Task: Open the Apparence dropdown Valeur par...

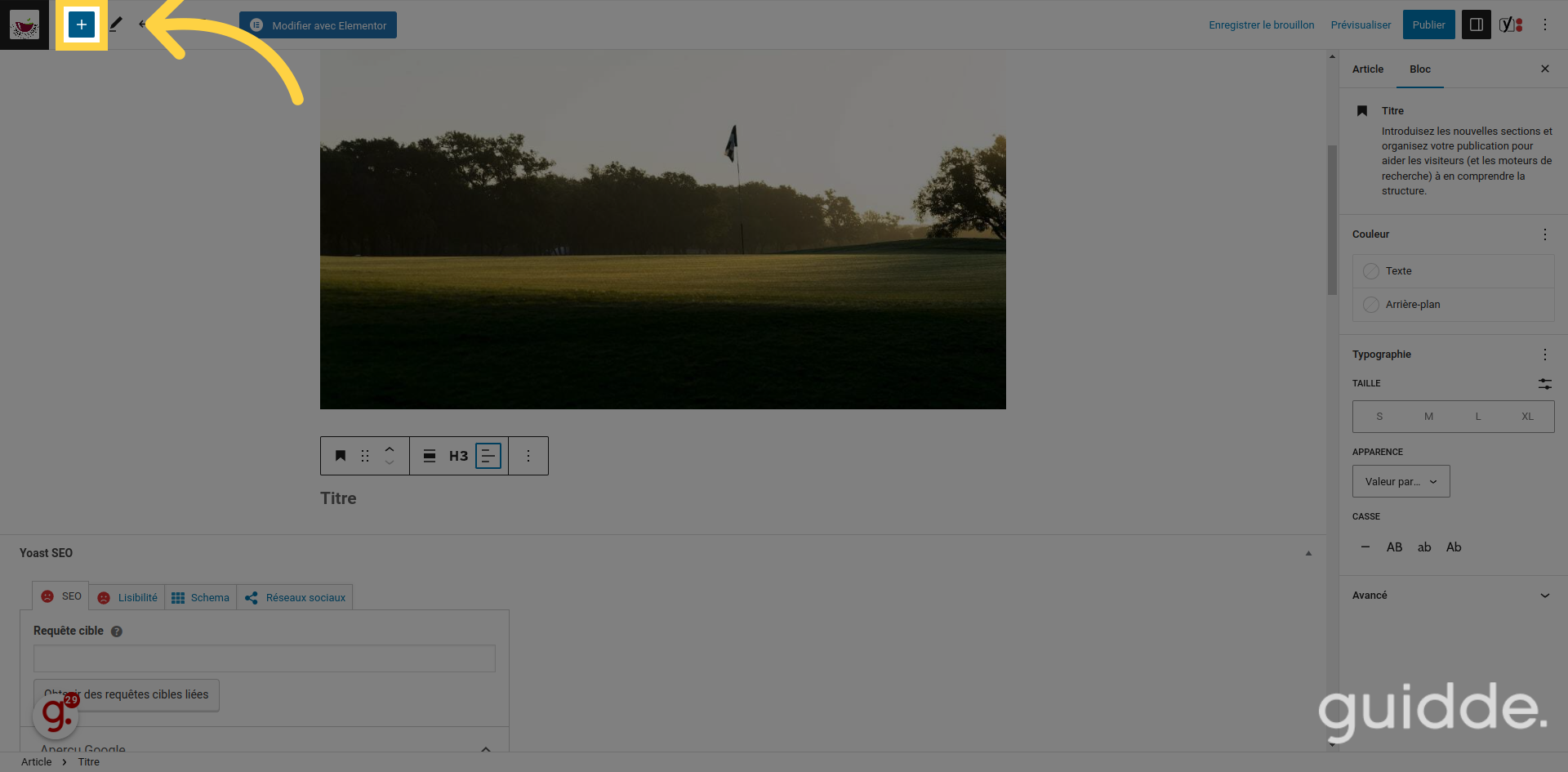Action: (x=1401, y=481)
